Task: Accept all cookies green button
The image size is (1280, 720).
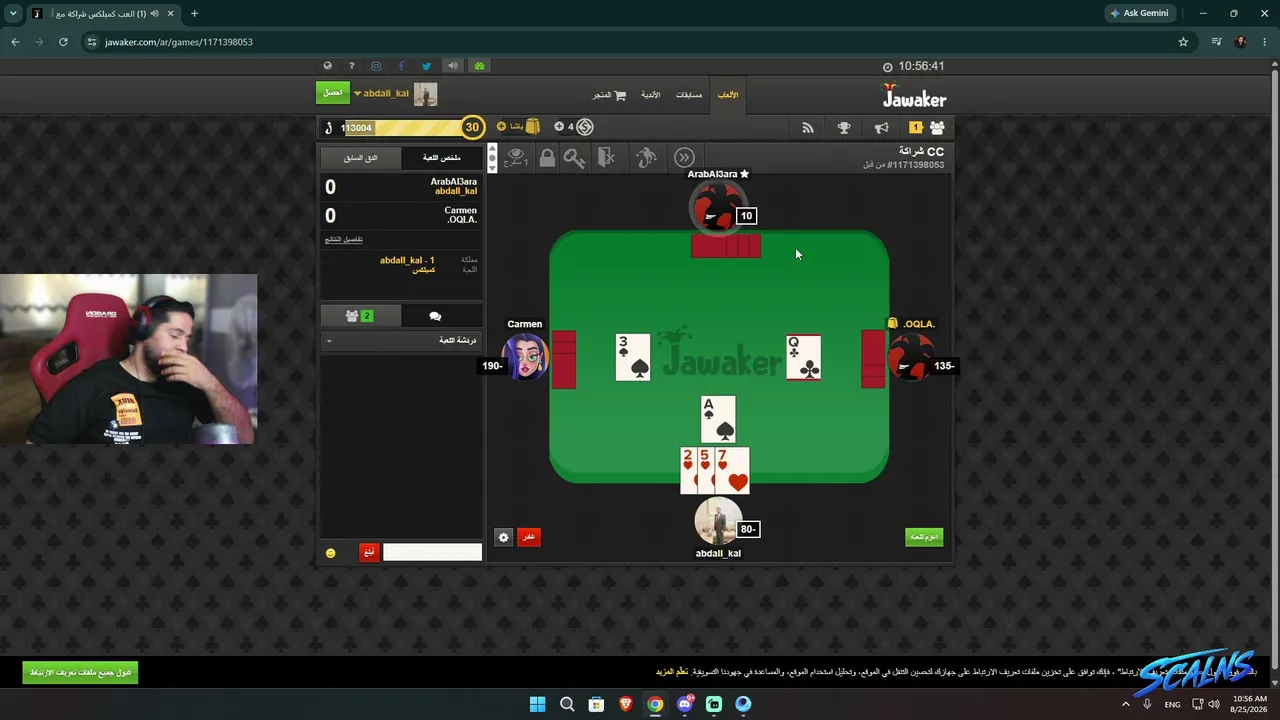Action: click(x=80, y=672)
